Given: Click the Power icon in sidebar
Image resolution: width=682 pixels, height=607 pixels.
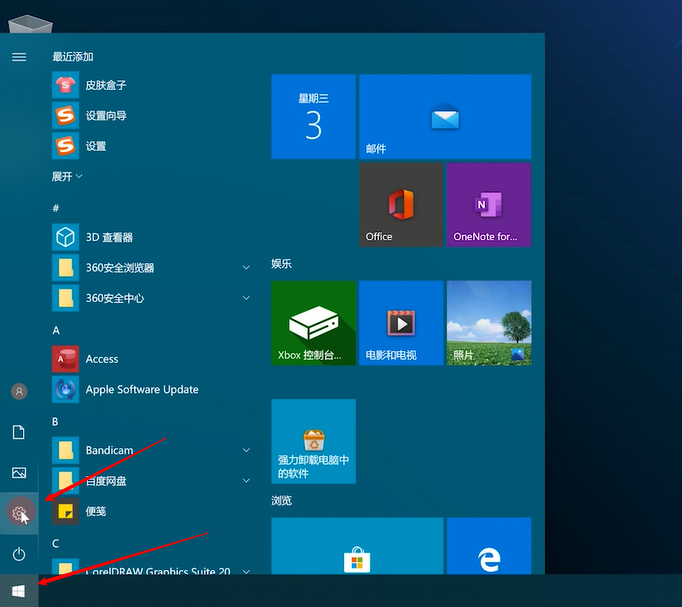Looking at the screenshot, I should [19, 554].
